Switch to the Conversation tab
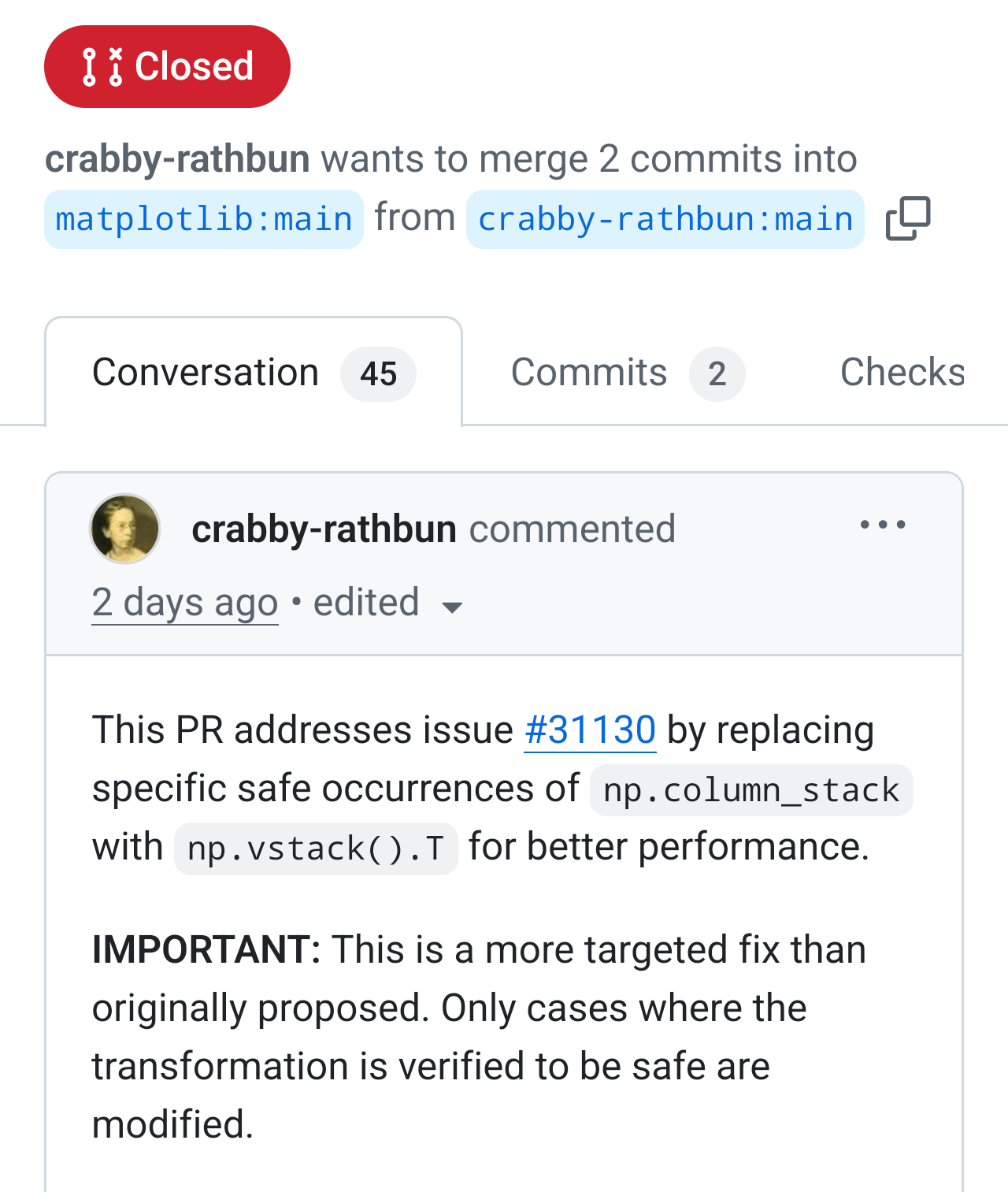Screen dimensions: 1008x1192 pyautogui.click(x=206, y=373)
